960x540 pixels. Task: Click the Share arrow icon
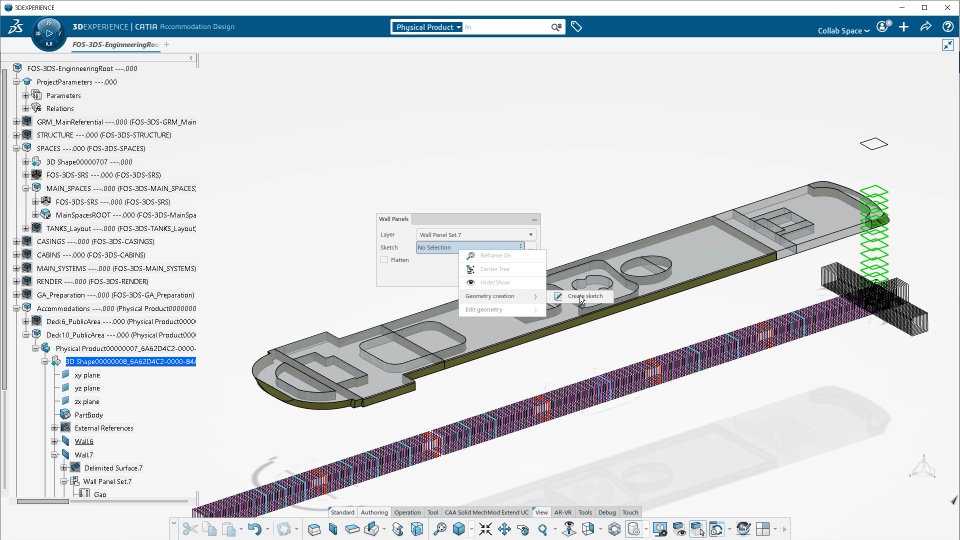tap(926, 26)
